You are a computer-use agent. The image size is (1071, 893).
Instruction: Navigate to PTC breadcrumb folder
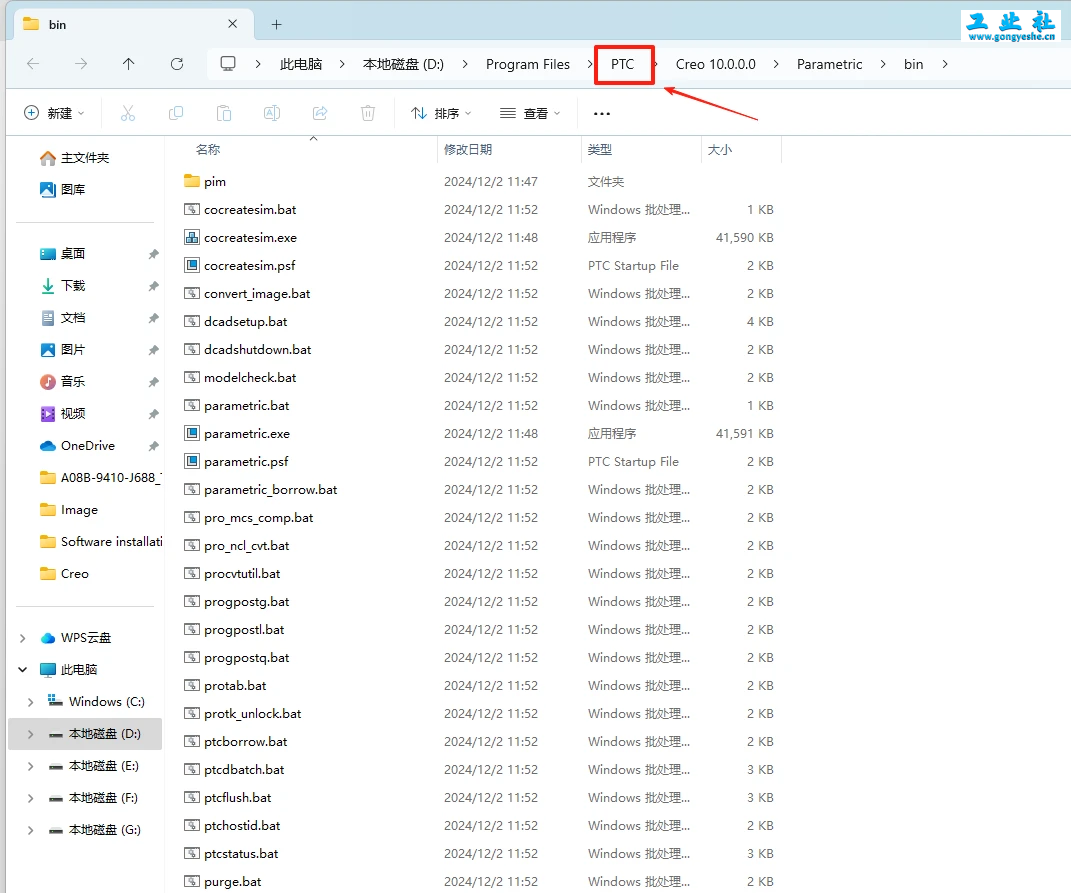coord(622,64)
